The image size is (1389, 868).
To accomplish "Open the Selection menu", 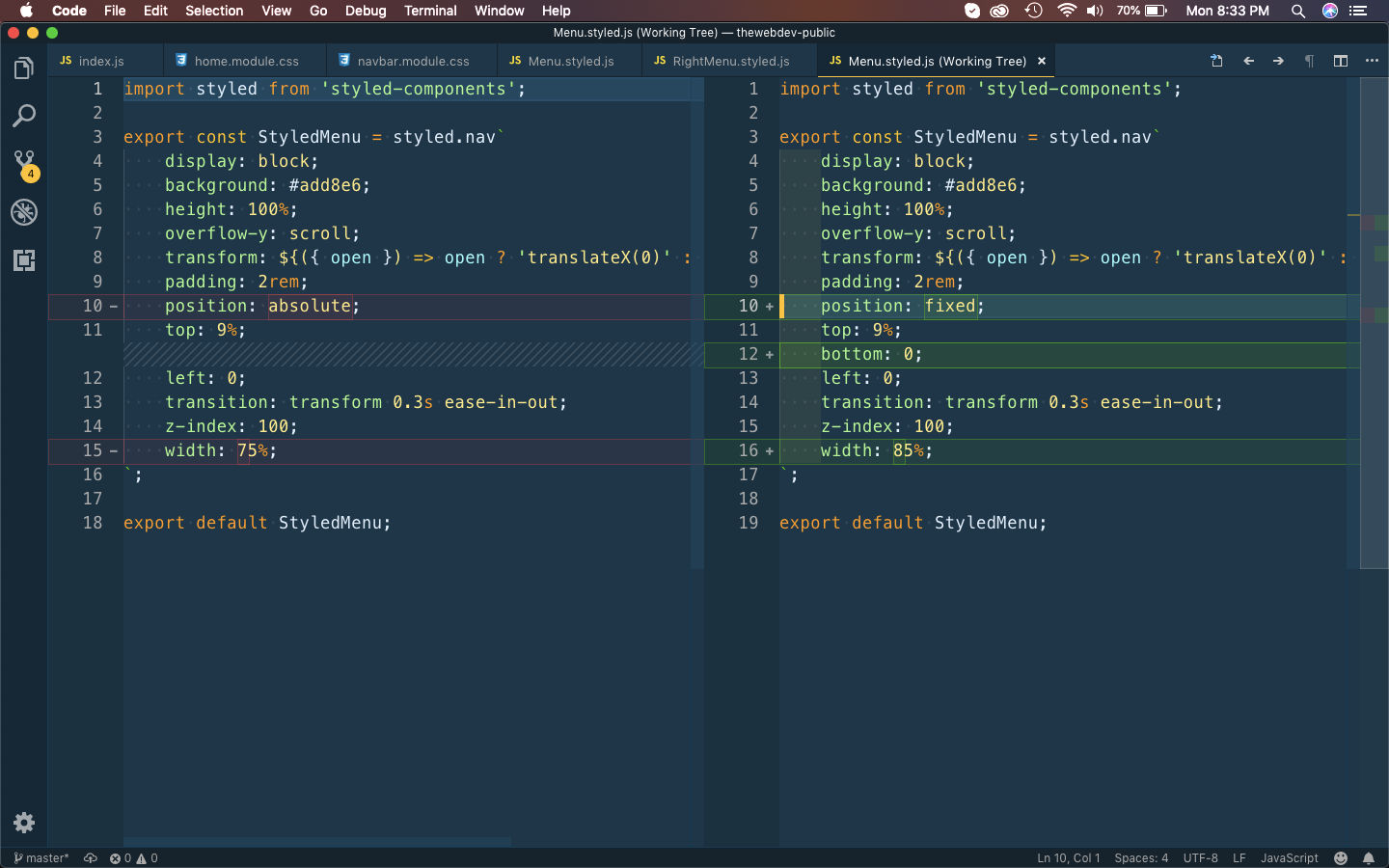I will click(214, 11).
